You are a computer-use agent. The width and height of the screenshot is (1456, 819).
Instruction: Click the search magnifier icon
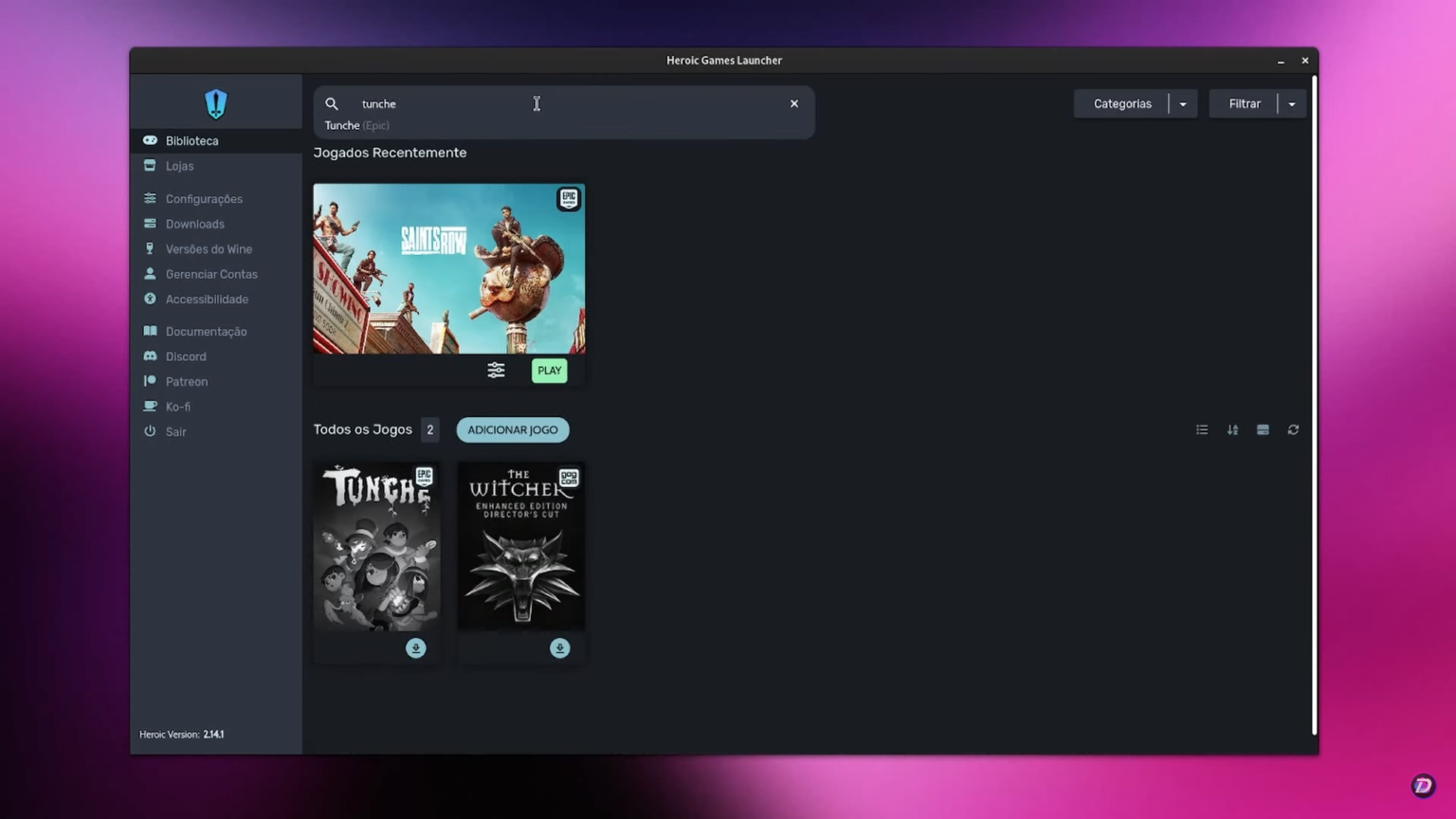point(332,103)
